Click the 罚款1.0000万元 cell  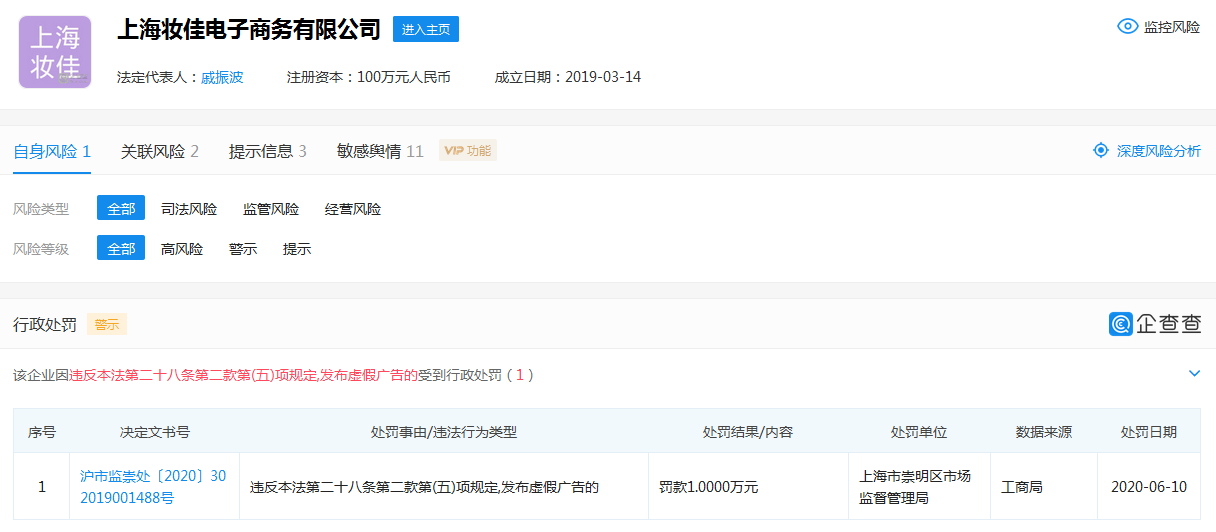[748, 487]
